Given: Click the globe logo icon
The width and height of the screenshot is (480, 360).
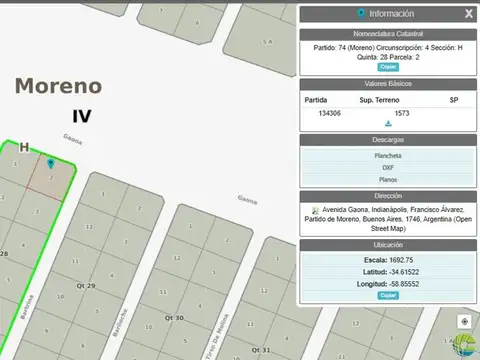Looking at the screenshot, I should 465,345.
